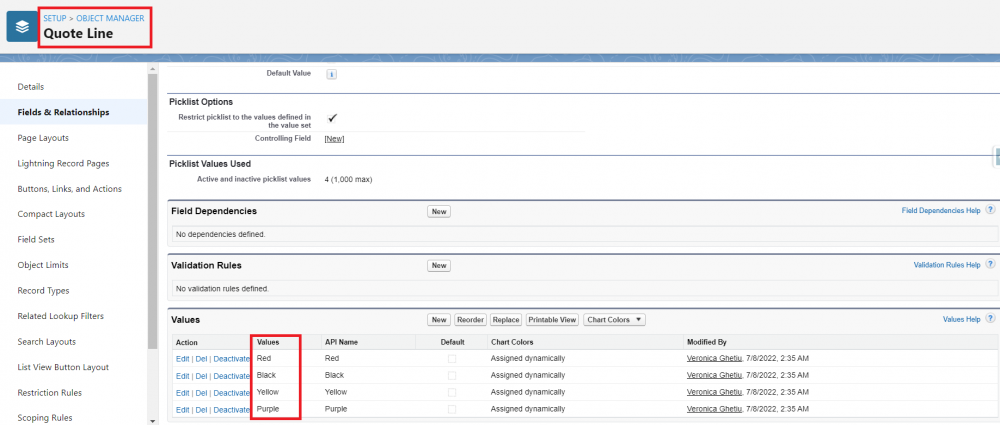
Task: Click the Default Value info icon
Action: pyautogui.click(x=332, y=74)
